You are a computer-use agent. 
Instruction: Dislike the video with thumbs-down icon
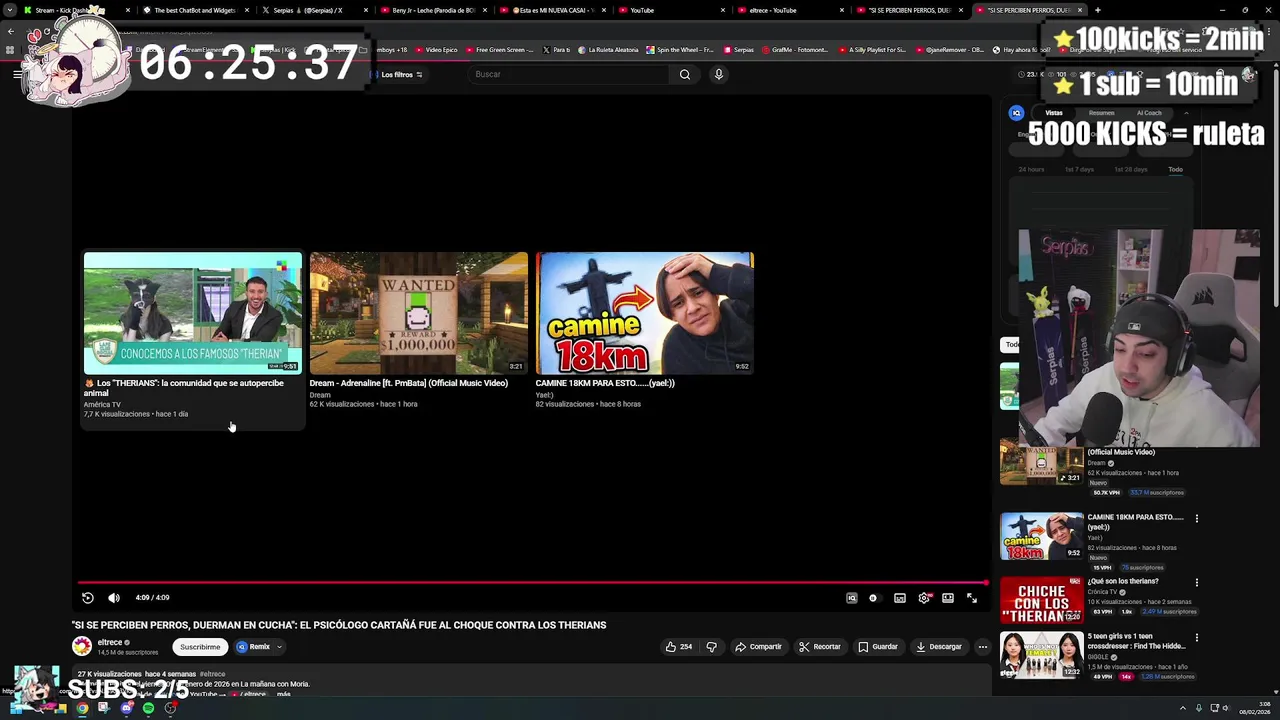pos(711,647)
